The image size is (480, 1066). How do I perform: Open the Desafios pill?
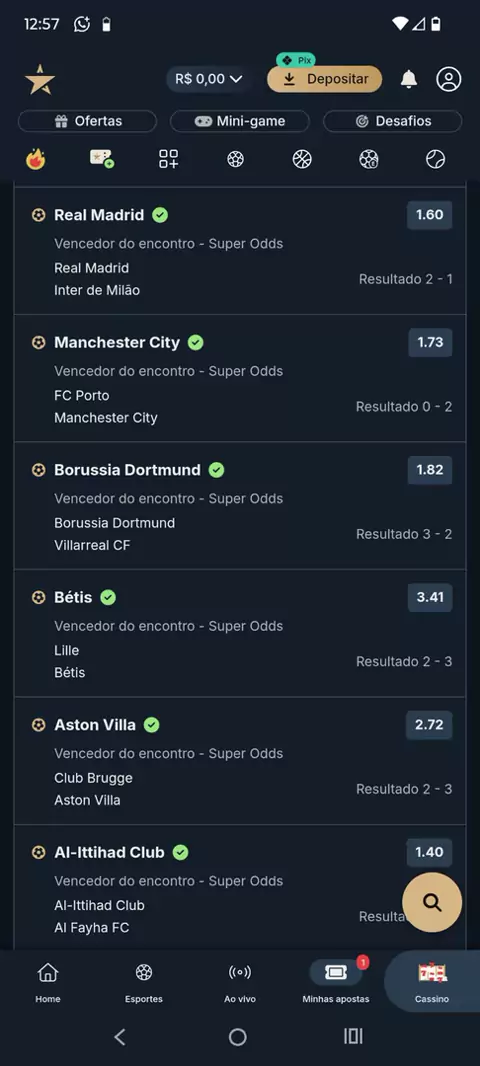[x=392, y=121]
